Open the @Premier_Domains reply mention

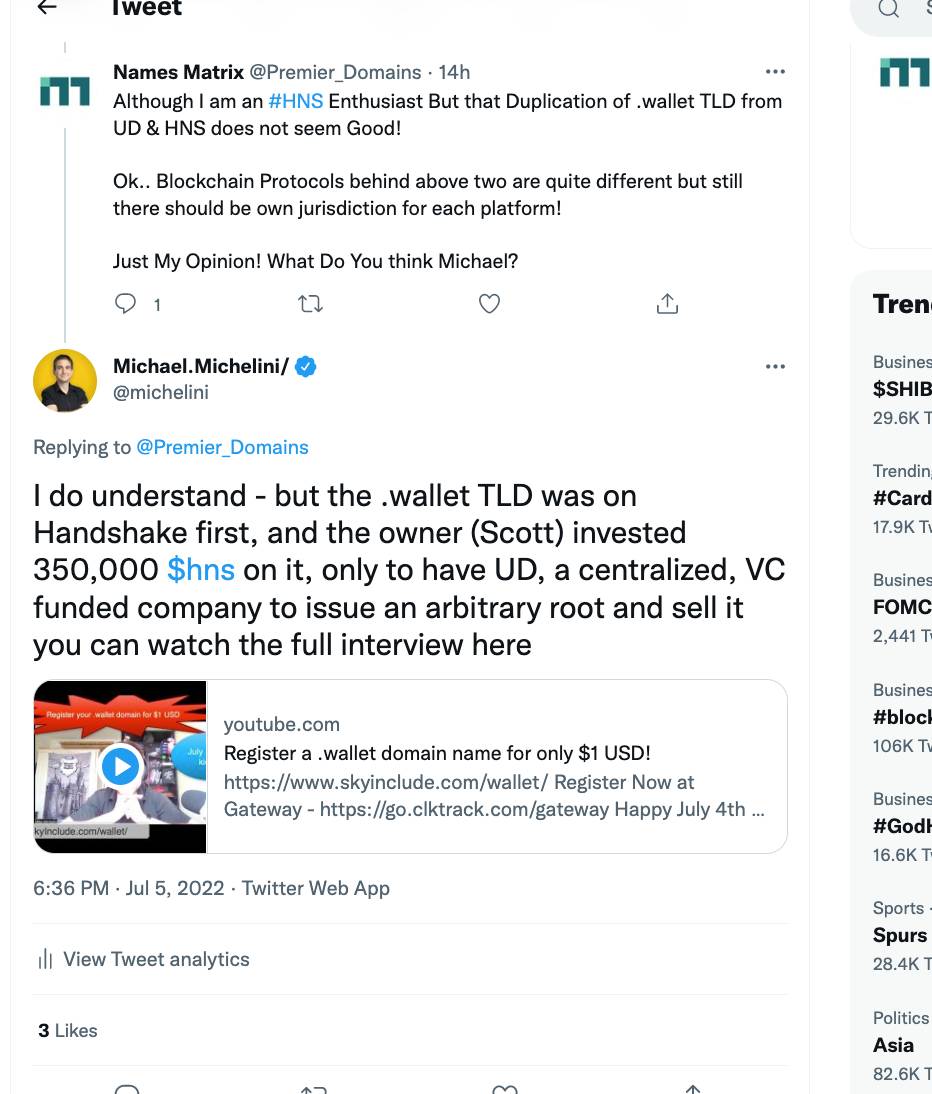pos(222,447)
